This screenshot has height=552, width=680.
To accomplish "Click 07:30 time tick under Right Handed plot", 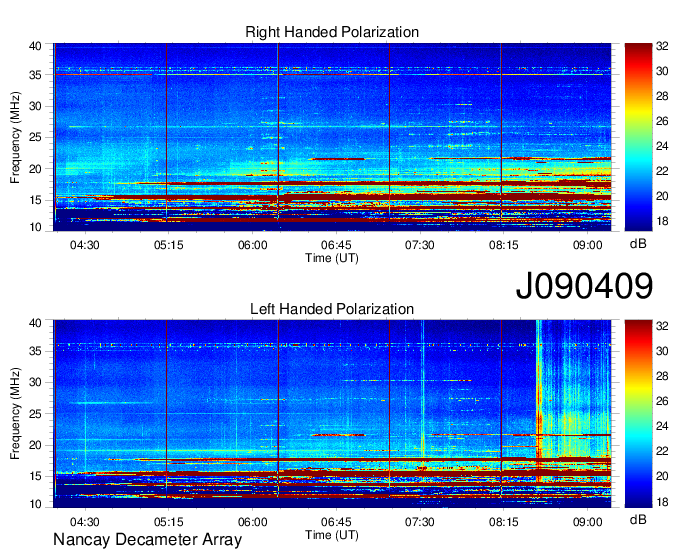I will 420,245.
